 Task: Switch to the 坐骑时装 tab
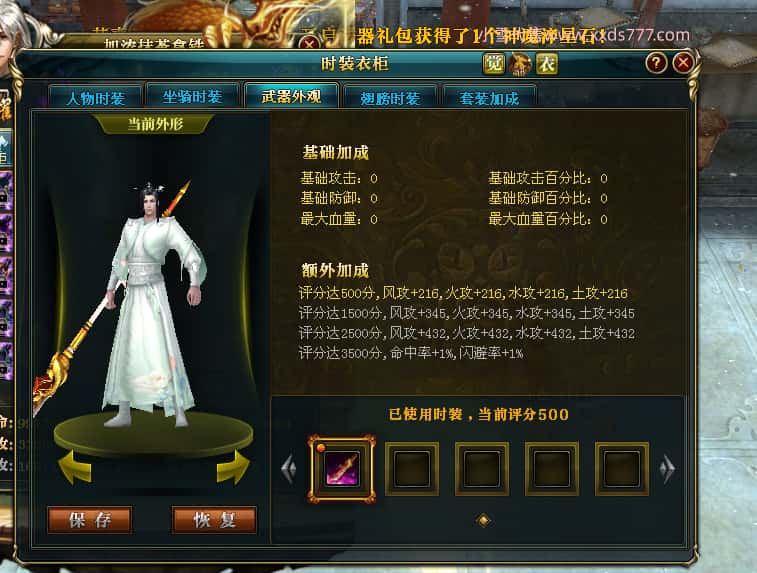click(192, 97)
